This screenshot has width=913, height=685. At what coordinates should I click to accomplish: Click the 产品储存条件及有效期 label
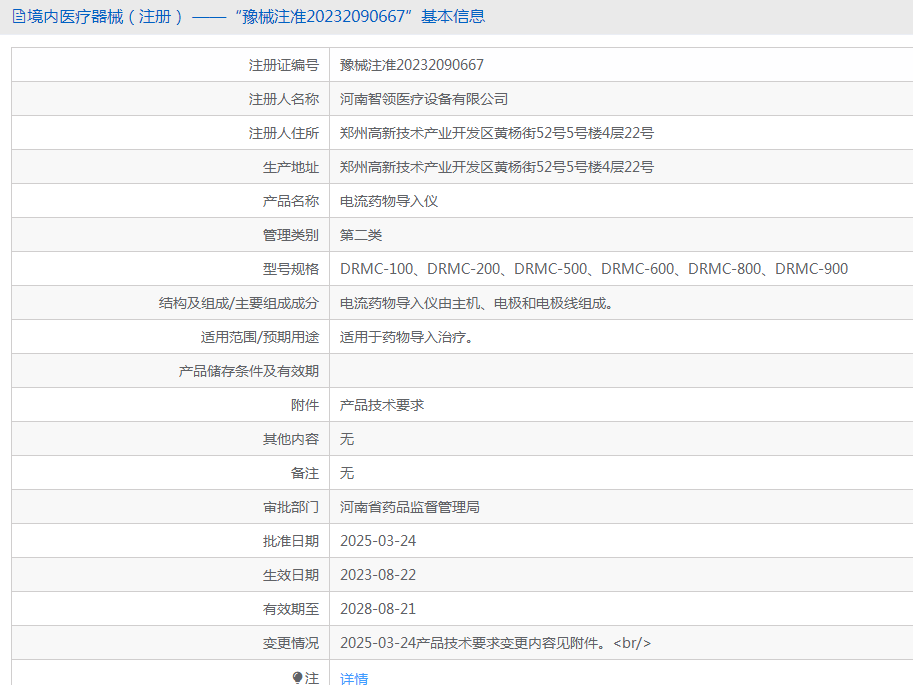point(249,371)
